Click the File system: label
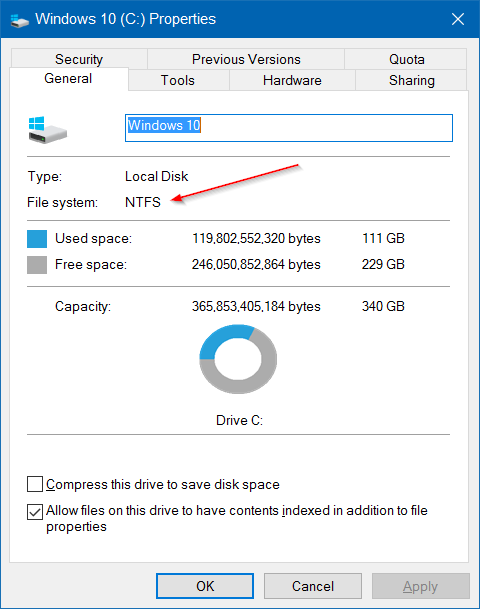480x609 pixels. [x=63, y=202]
